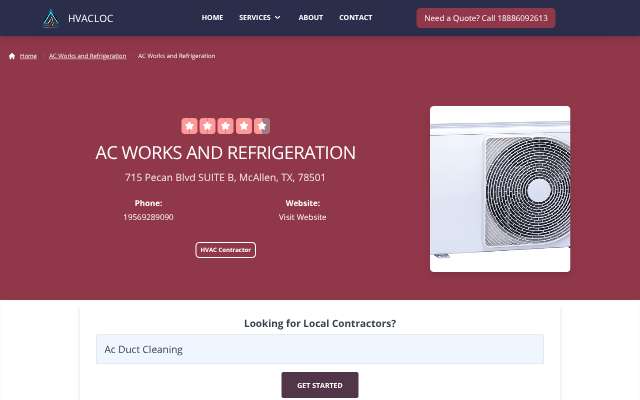Click the third rating star
The width and height of the screenshot is (640, 400).
tap(225, 126)
